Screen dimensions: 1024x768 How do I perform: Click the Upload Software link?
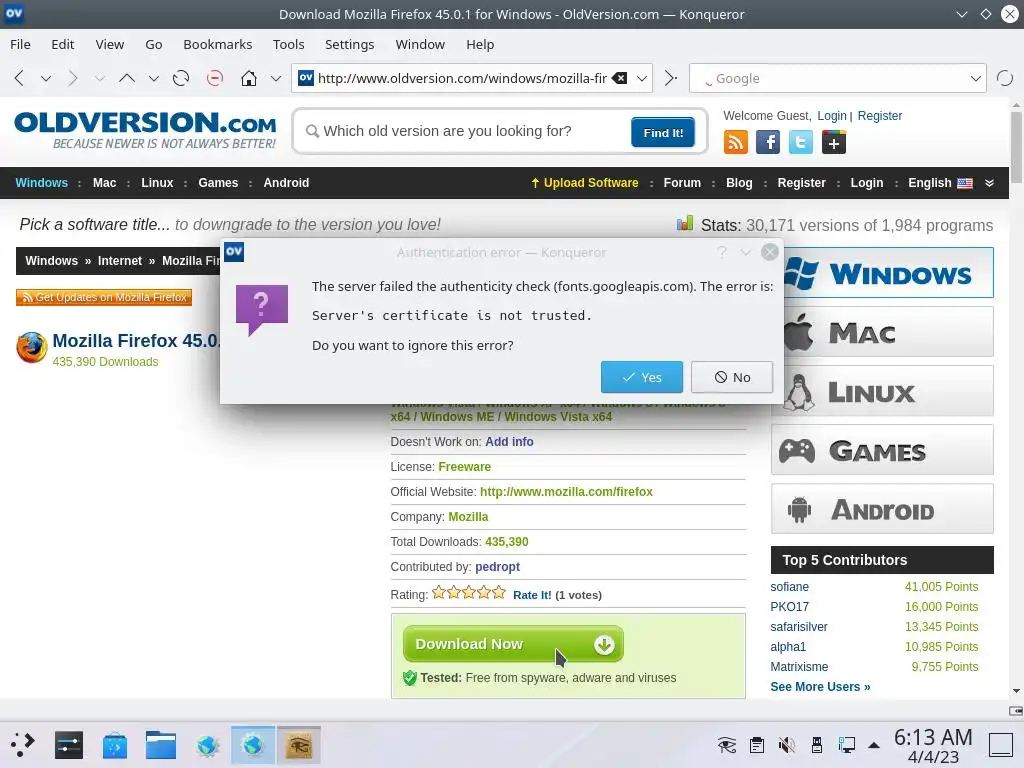584,183
